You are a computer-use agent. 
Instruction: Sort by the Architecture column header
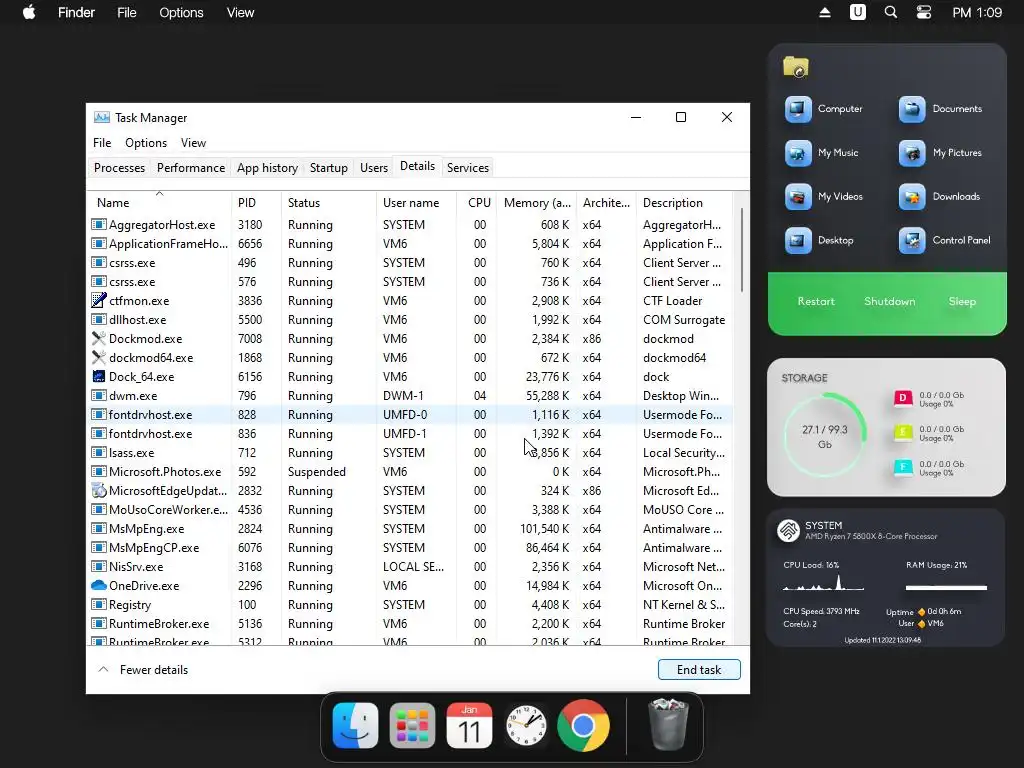[606, 203]
